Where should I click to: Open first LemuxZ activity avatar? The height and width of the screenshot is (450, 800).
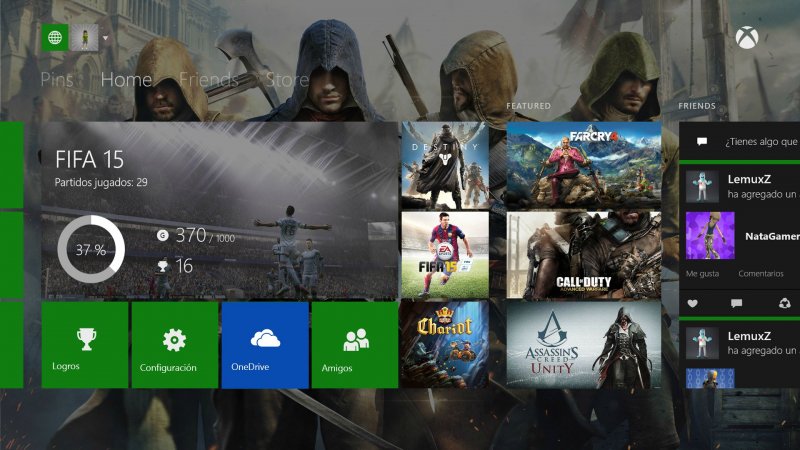[703, 186]
